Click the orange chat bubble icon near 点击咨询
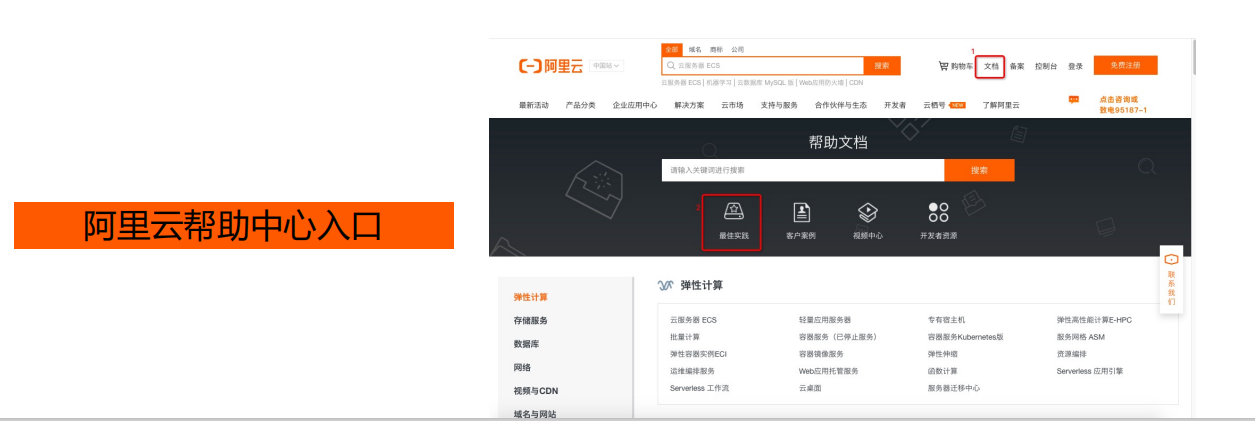Viewport: 1255px width, 421px height. click(x=1074, y=100)
